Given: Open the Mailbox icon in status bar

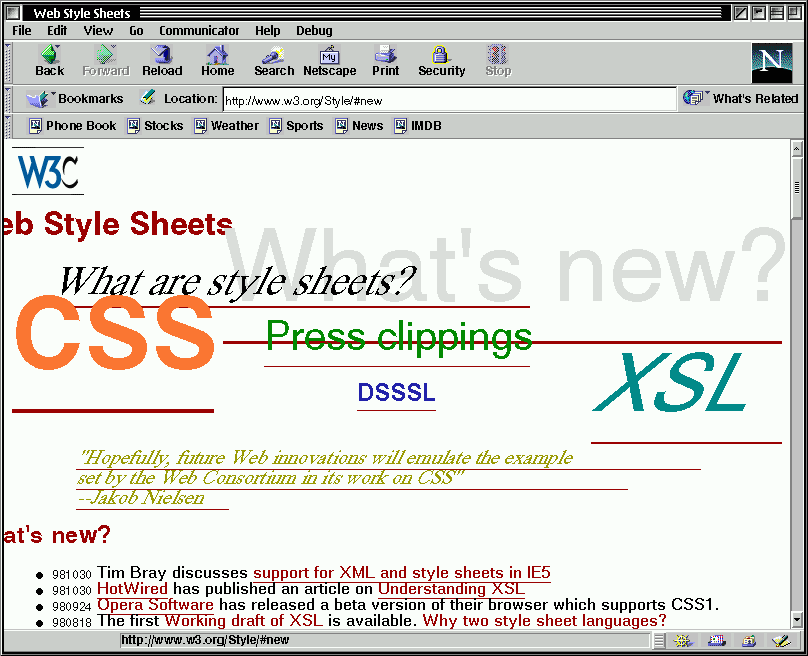Looking at the screenshot, I should (x=716, y=641).
